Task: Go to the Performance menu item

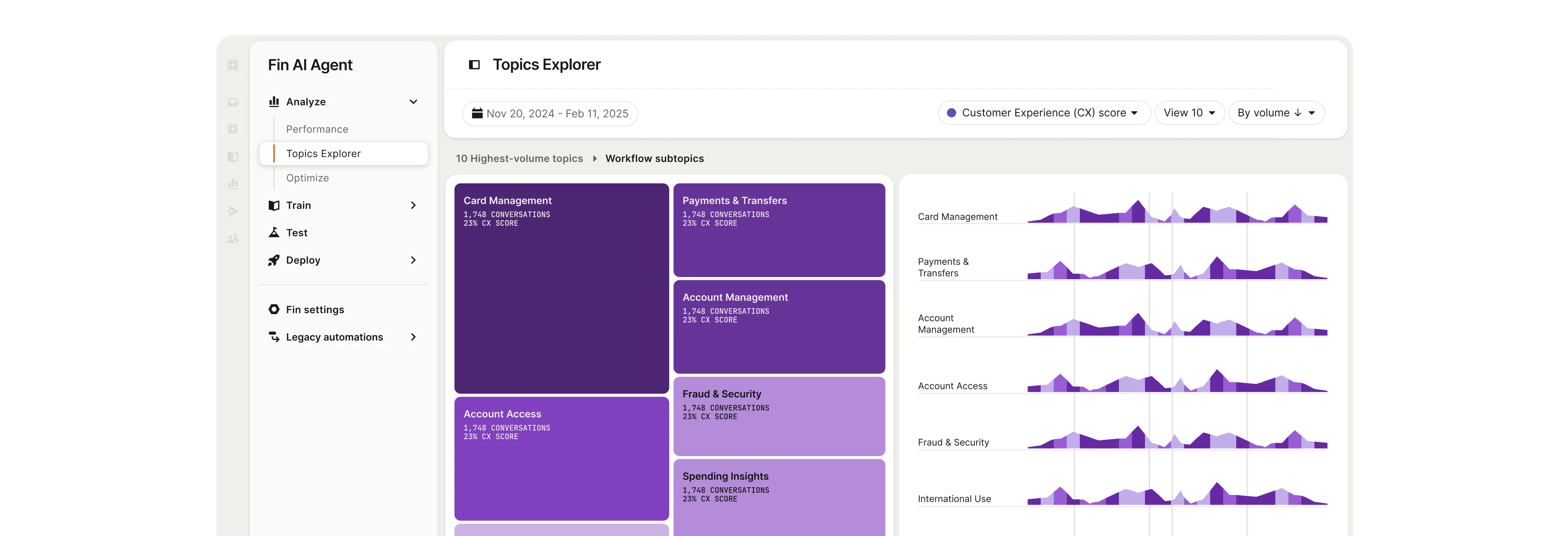Action: tap(317, 129)
